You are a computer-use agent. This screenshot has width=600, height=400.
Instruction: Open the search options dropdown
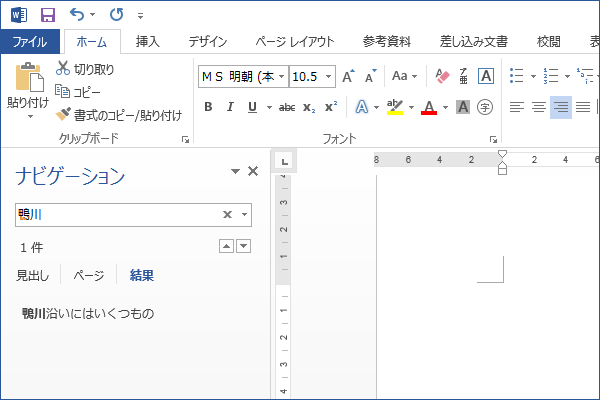(244, 215)
